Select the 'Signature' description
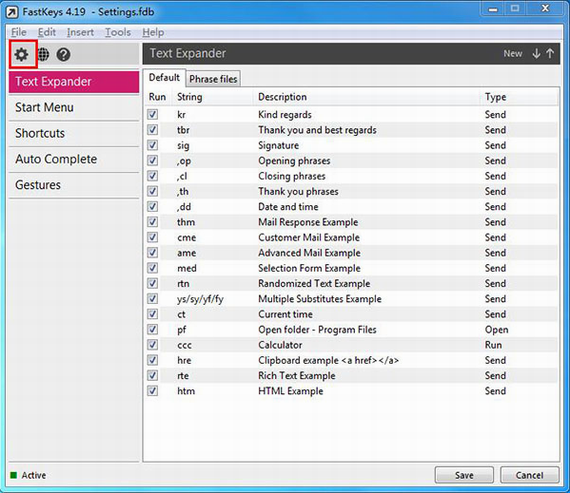 [278, 145]
